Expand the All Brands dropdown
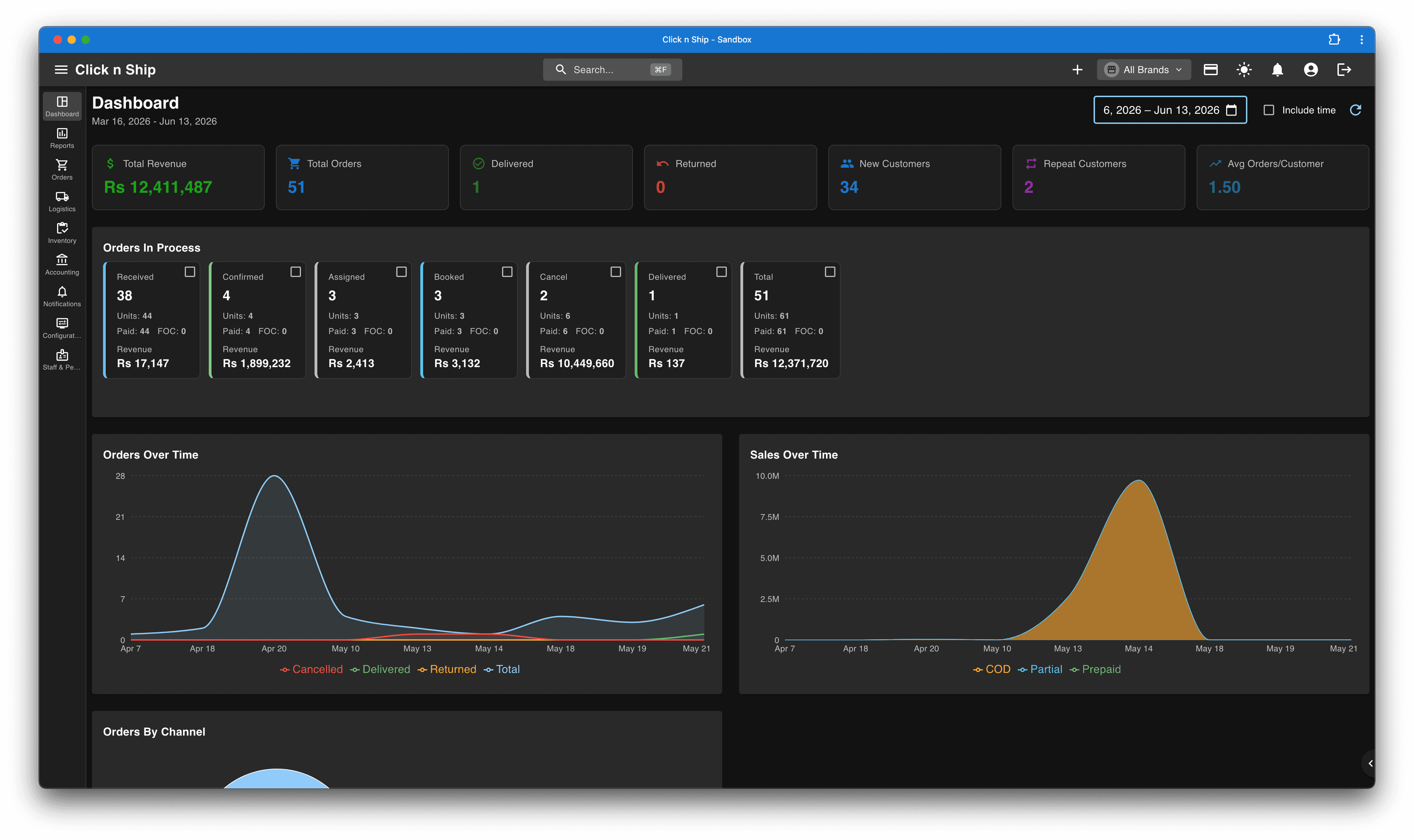 (1143, 70)
